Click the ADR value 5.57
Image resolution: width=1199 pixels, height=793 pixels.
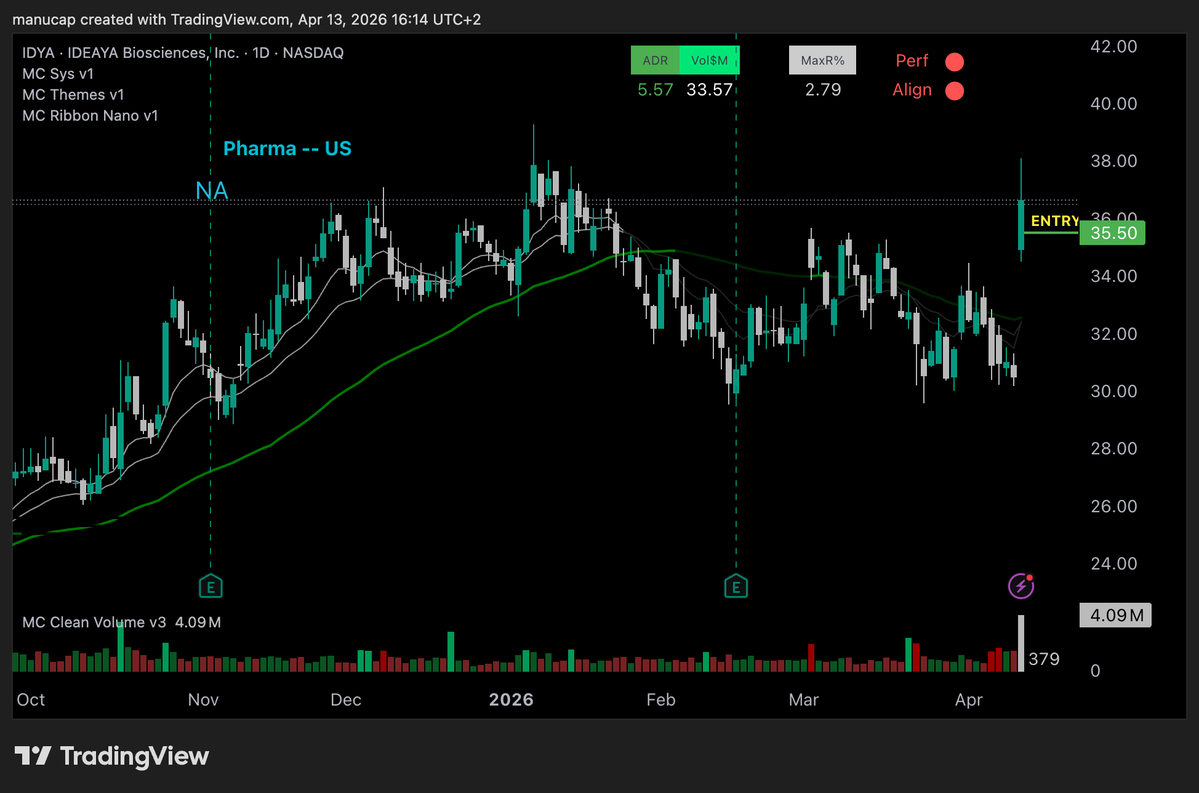655,89
